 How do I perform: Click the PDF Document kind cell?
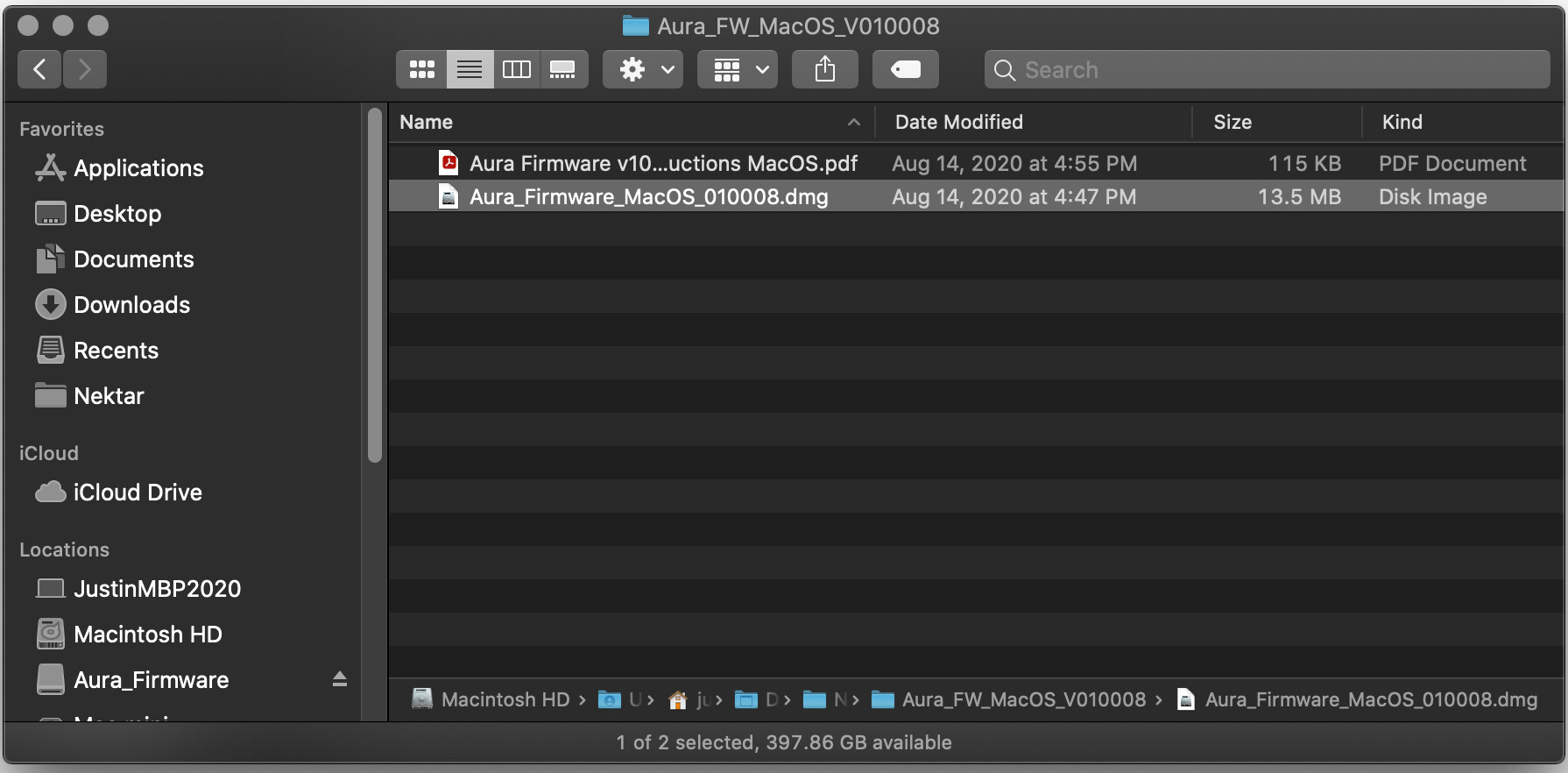pyautogui.click(x=1452, y=163)
